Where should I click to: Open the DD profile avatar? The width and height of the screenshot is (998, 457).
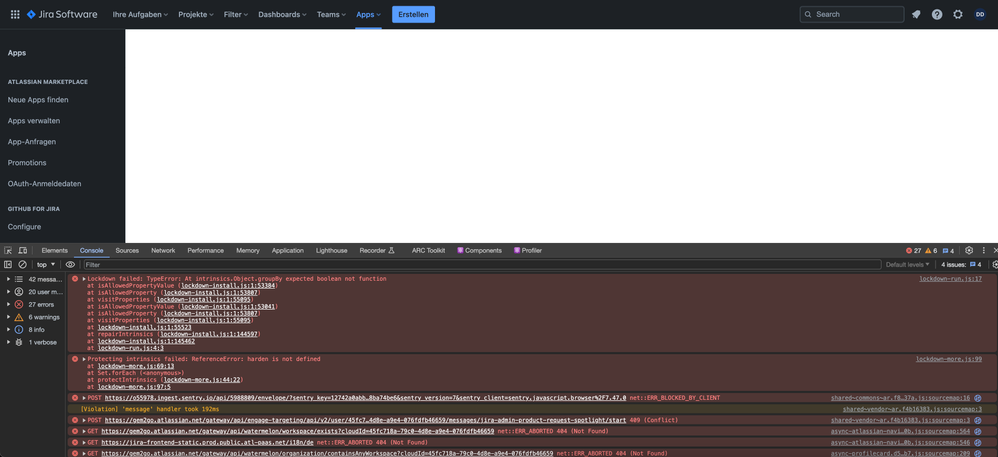pos(980,14)
